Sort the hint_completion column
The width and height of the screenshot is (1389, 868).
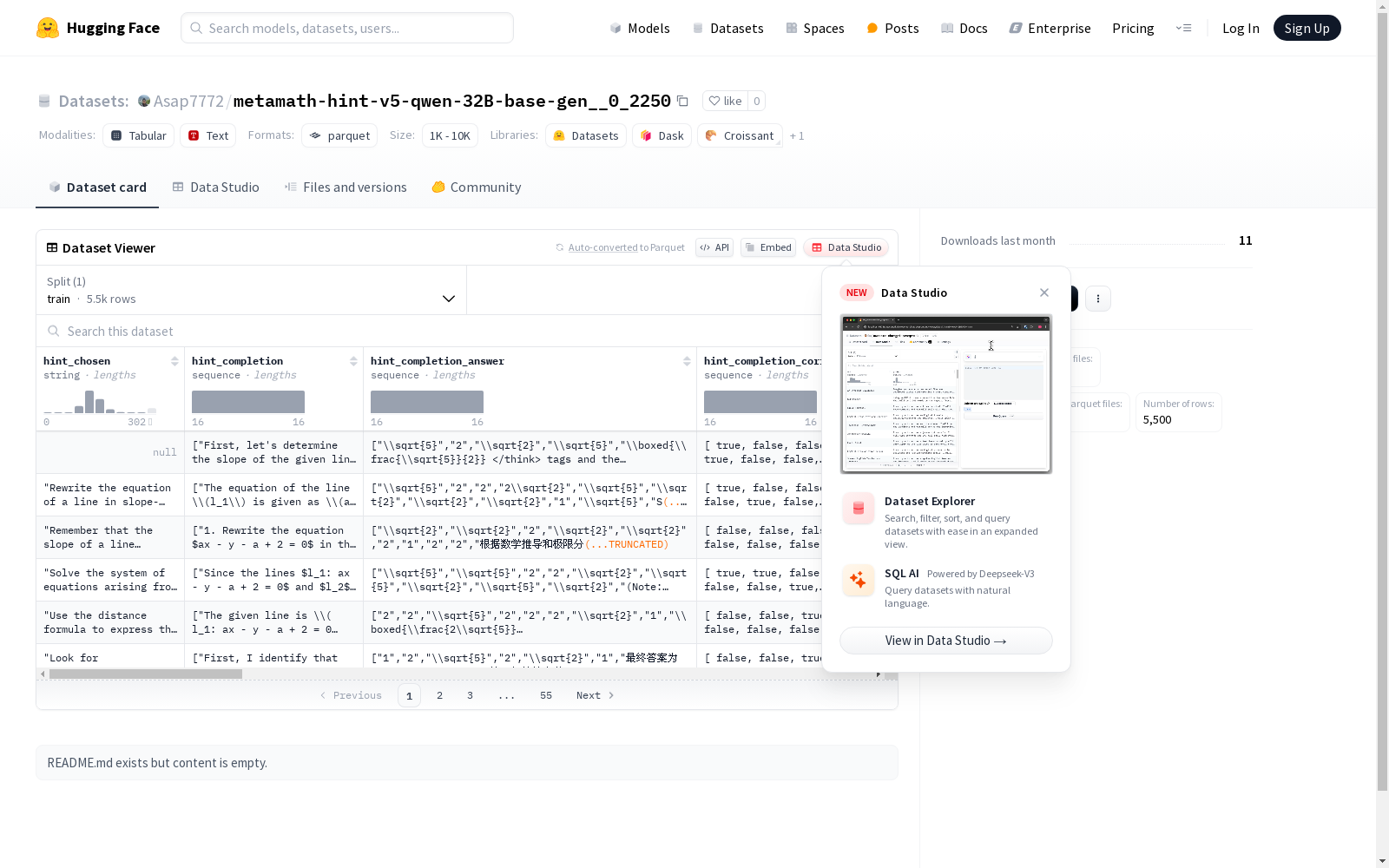click(x=353, y=361)
